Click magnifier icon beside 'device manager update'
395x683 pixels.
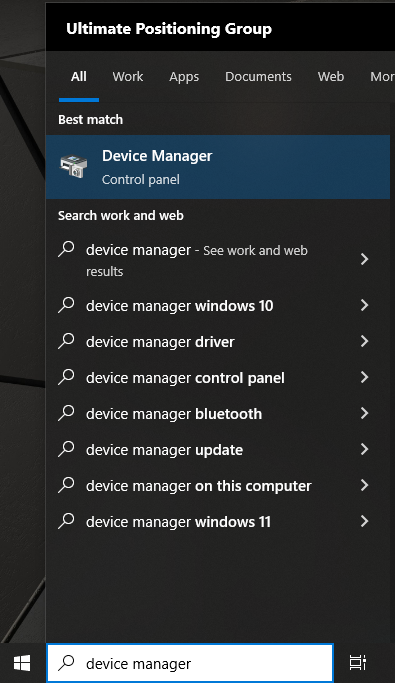[66, 449]
